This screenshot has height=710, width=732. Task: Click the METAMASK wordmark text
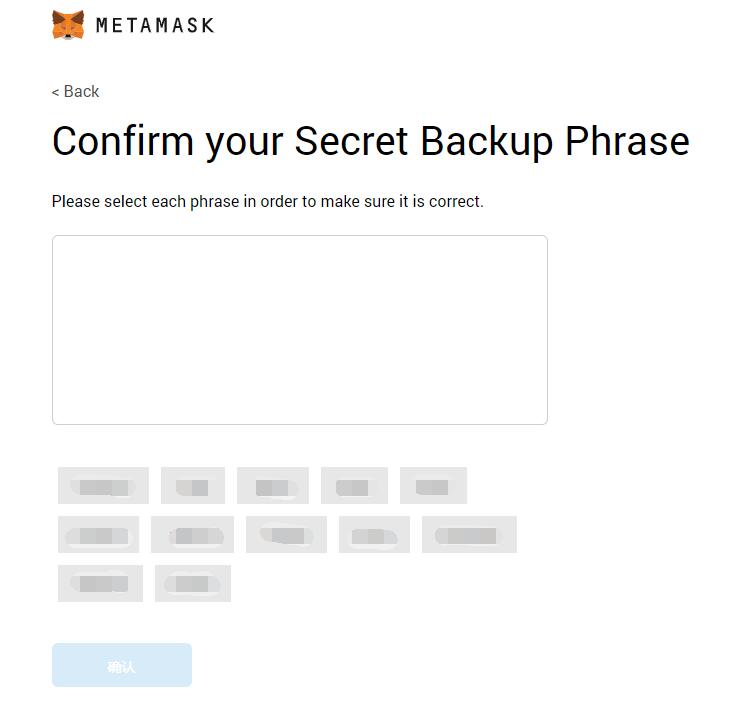155,25
